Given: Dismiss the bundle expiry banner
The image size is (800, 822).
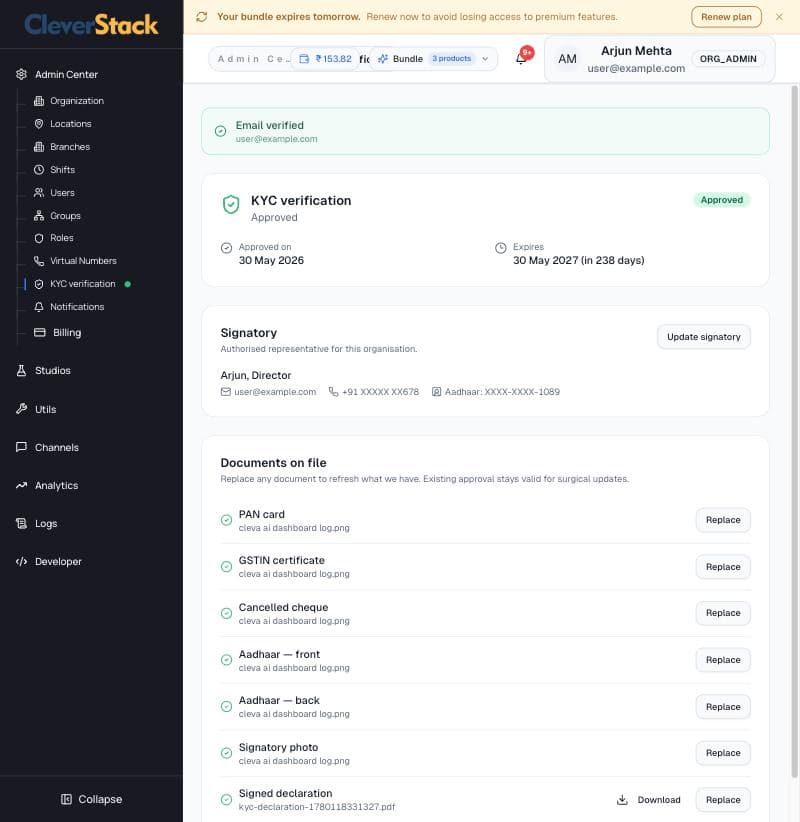Looking at the screenshot, I should 779,17.
